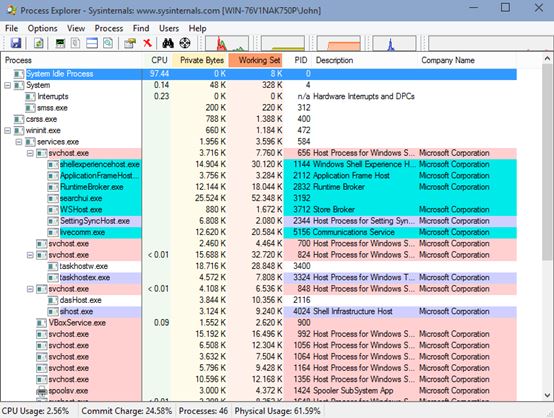554x418 pixels.
Task: Open the System Information toolbar icon
Action: 60,43
